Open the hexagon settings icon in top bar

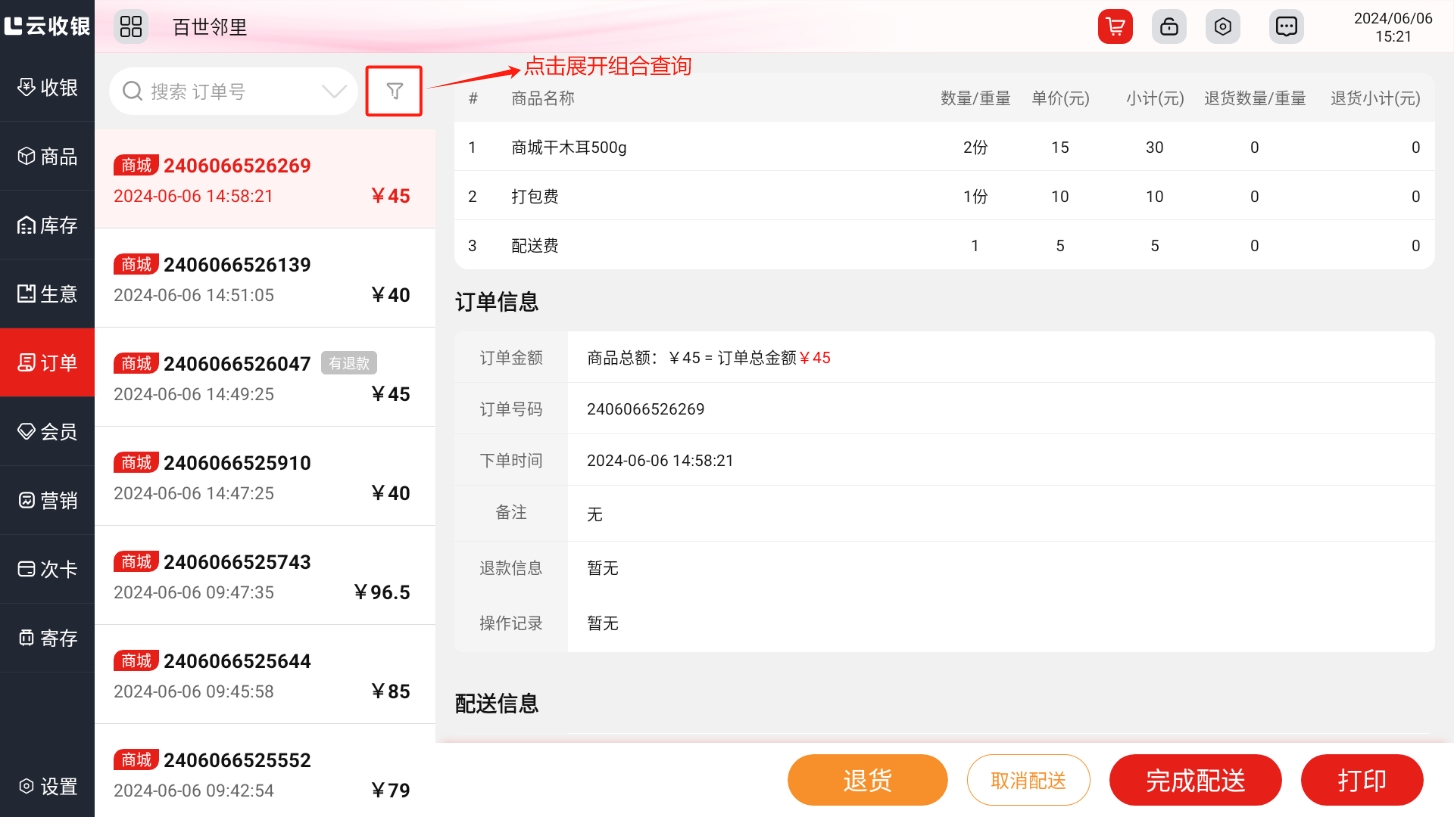coord(1222,27)
